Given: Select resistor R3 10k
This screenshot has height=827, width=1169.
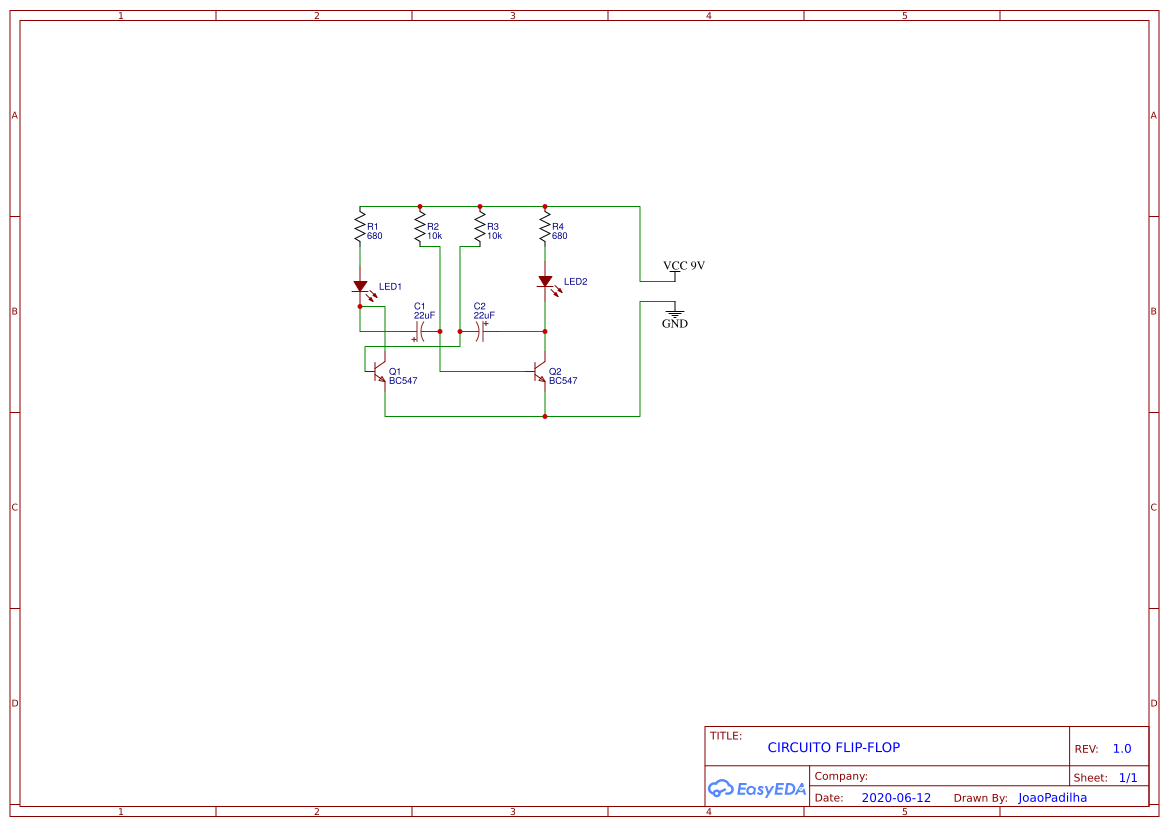Looking at the screenshot, I should [482, 226].
